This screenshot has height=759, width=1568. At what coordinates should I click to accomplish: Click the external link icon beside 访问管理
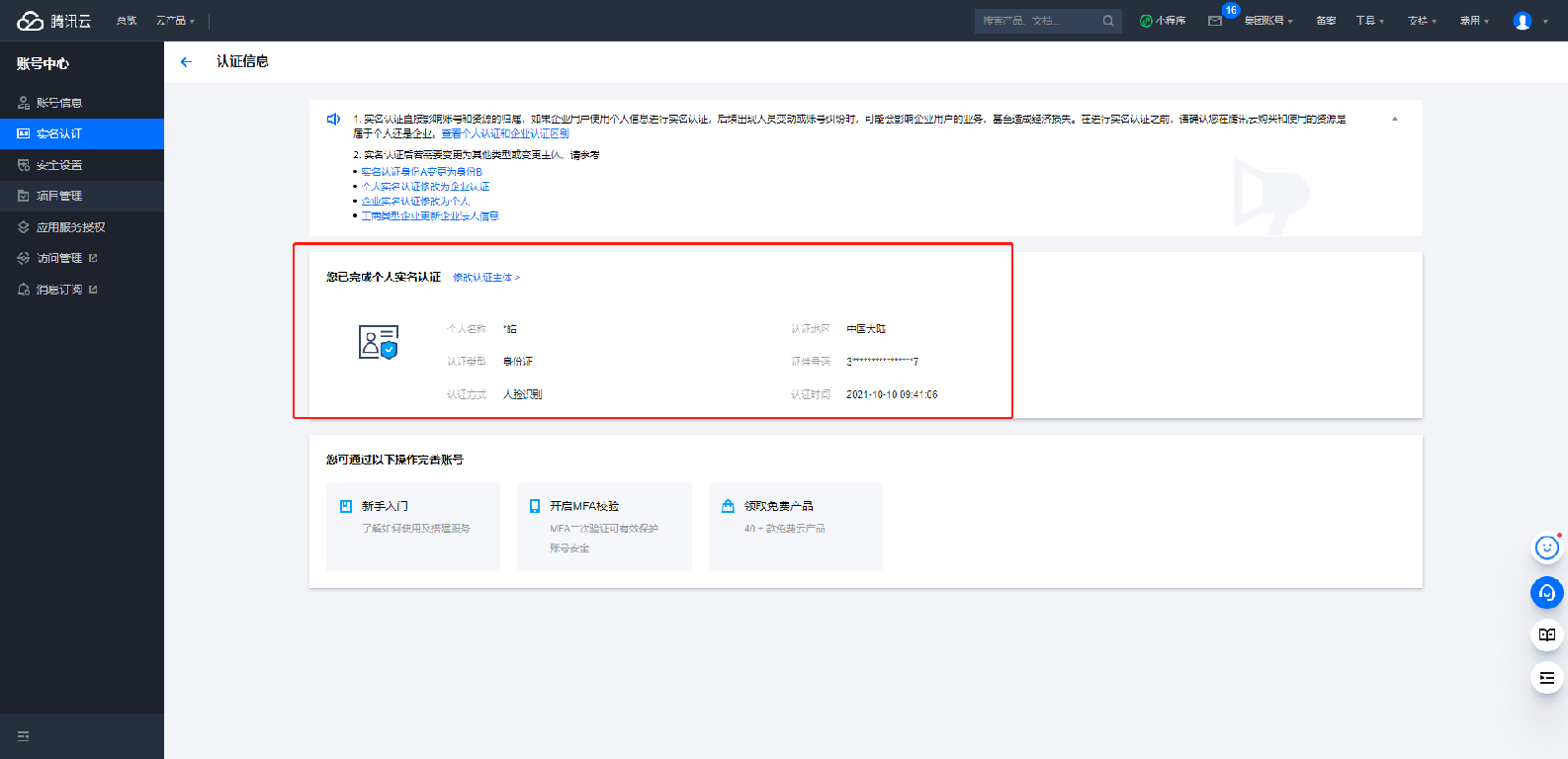(93, 258)
